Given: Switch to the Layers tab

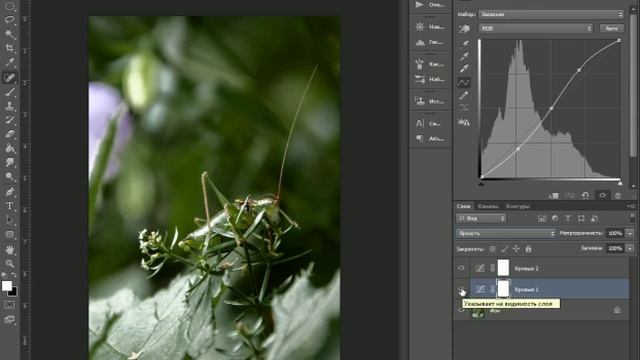Looking at the screenshot, I should 463,207.
